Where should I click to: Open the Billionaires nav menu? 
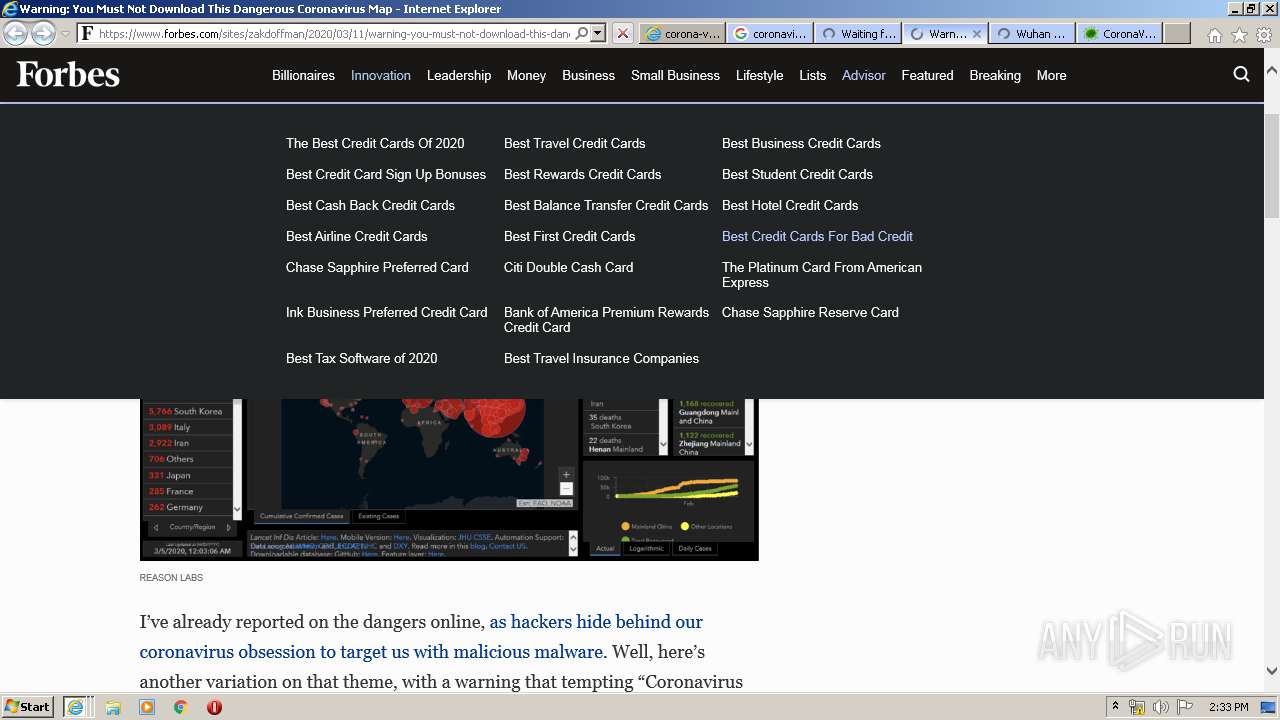[303, 75]
